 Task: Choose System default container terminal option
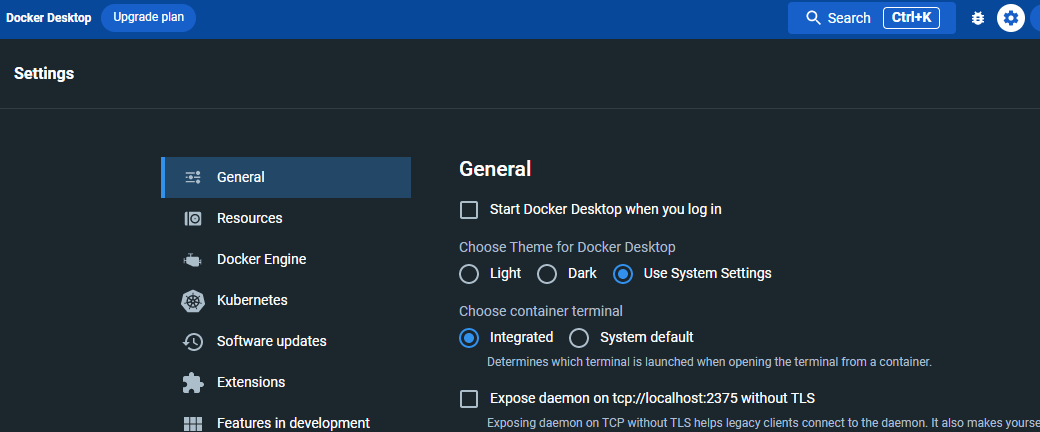579,338
